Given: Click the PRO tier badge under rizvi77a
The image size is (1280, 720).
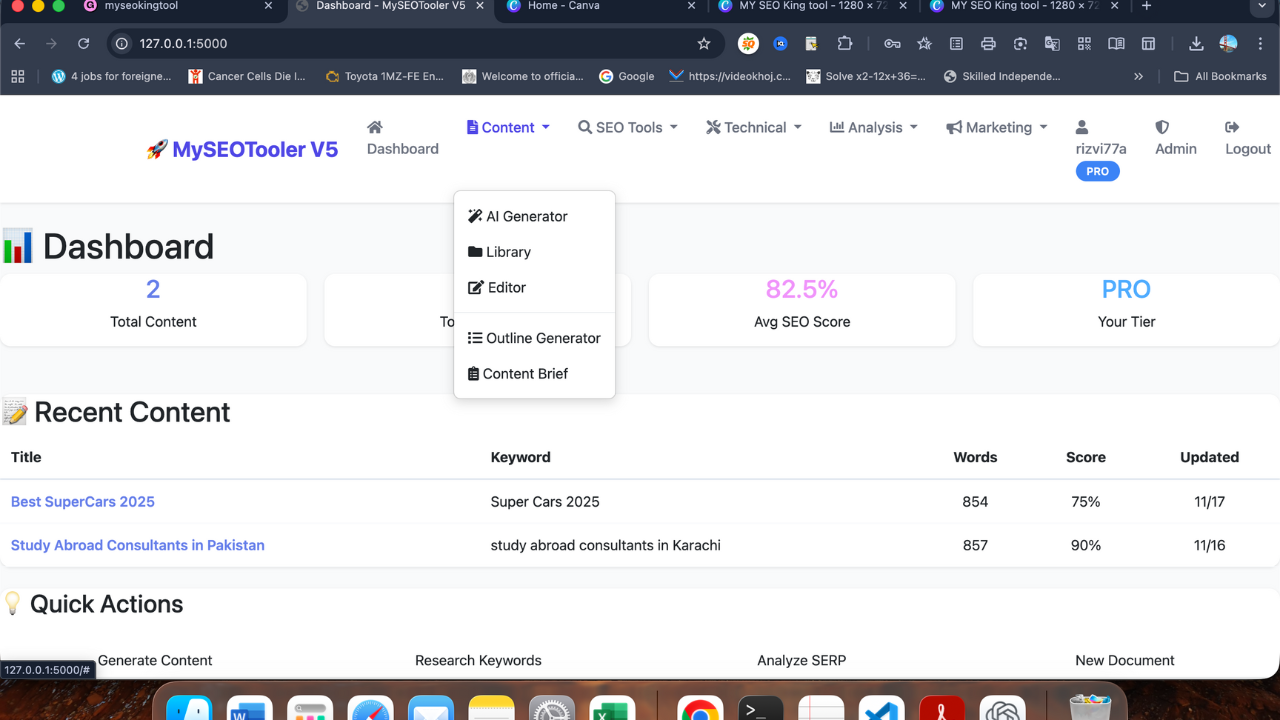Looking at the screenshot, I should click(x=1097, y=171).
